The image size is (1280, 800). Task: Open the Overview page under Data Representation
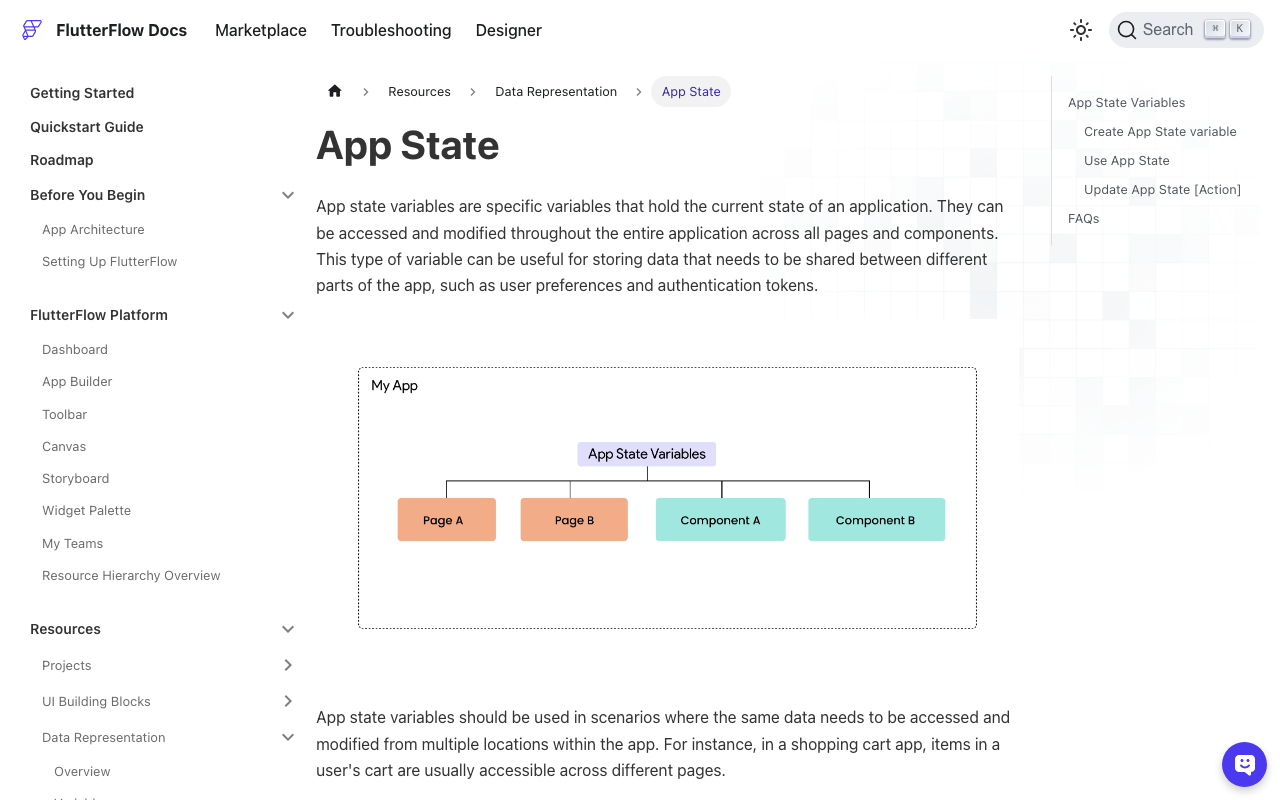(x=82, y=771)
